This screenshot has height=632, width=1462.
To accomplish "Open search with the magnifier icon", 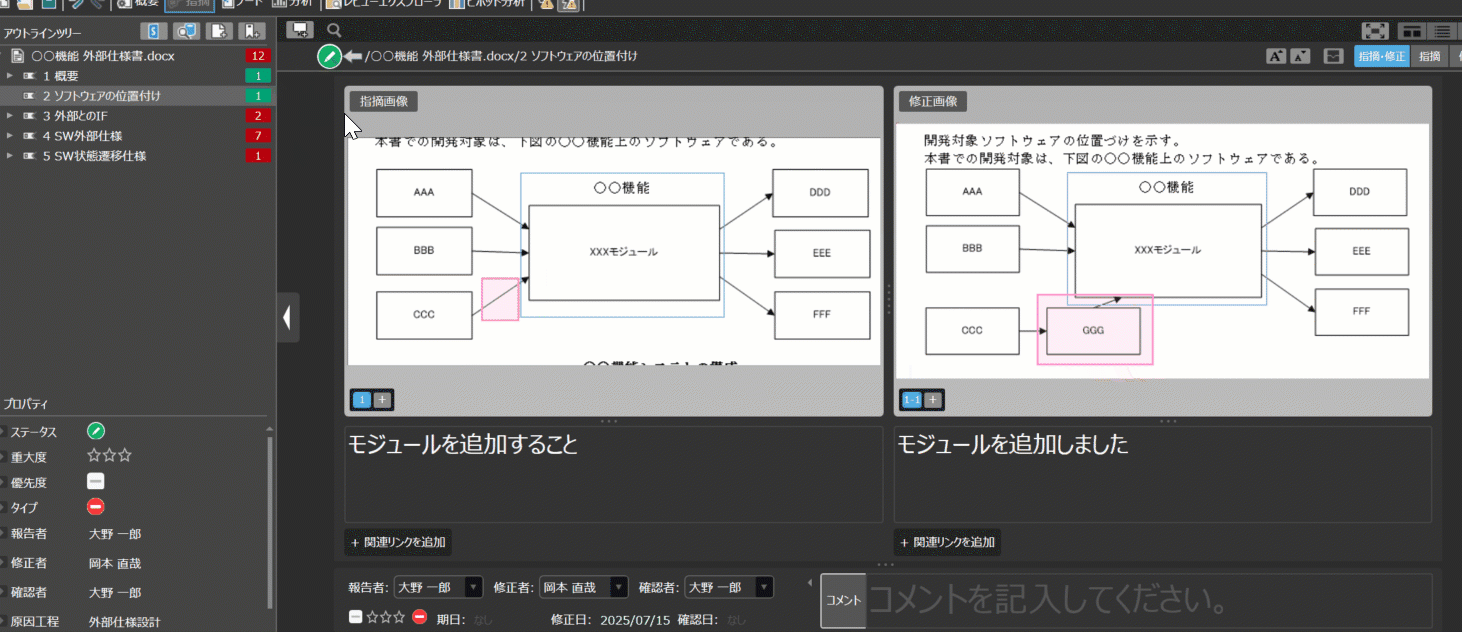I will click(334, 30).
